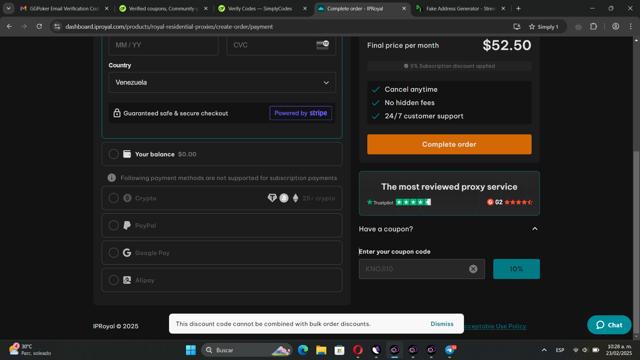Click the Trustpilot rating badge
This screenshot has width=640, height=360.
pyautogui.click(x=399, y=202)
